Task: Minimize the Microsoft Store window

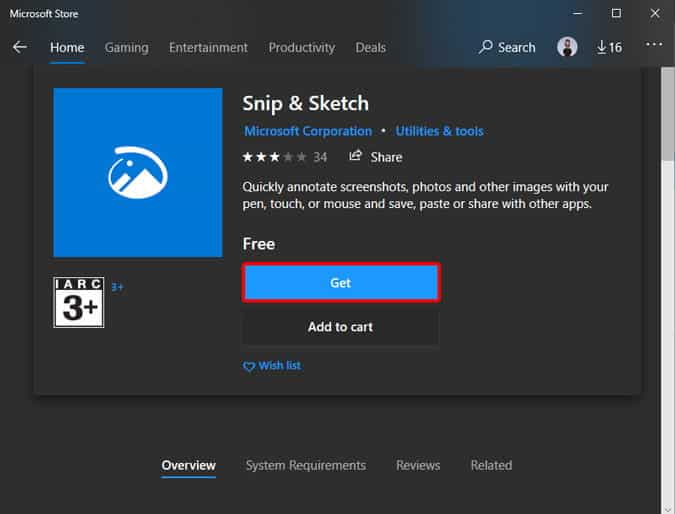Action: point(578,13)
